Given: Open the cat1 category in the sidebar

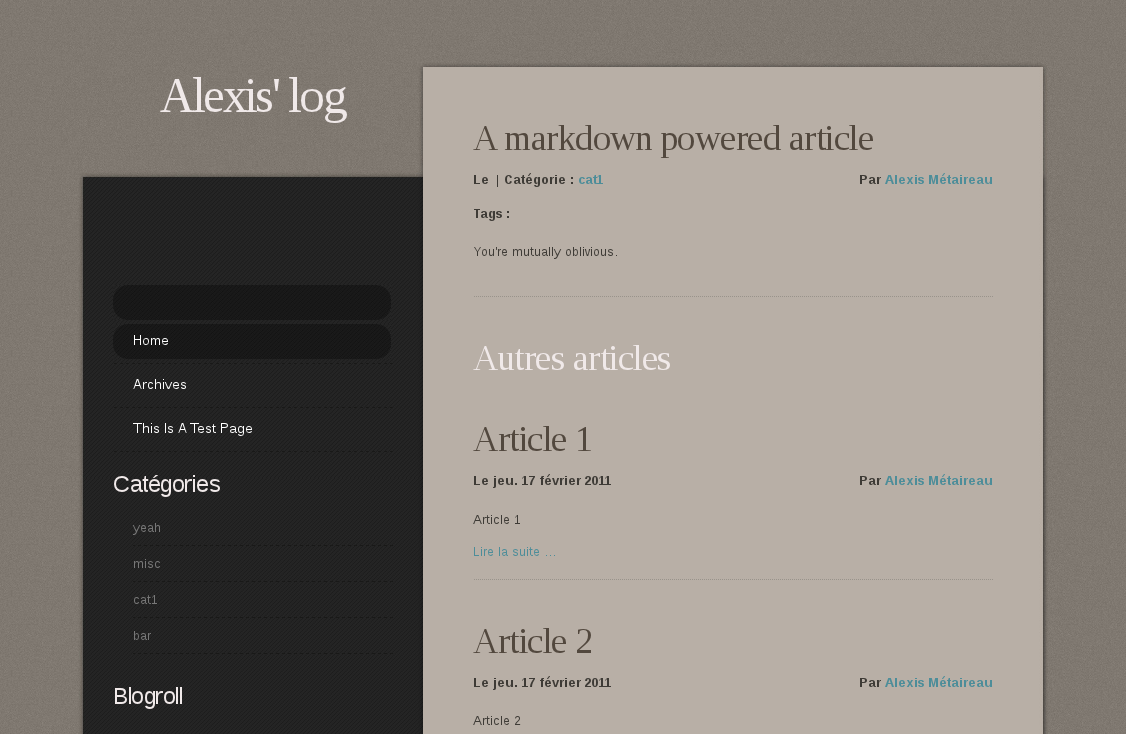Looking at the screenshot, I should 145,600.
